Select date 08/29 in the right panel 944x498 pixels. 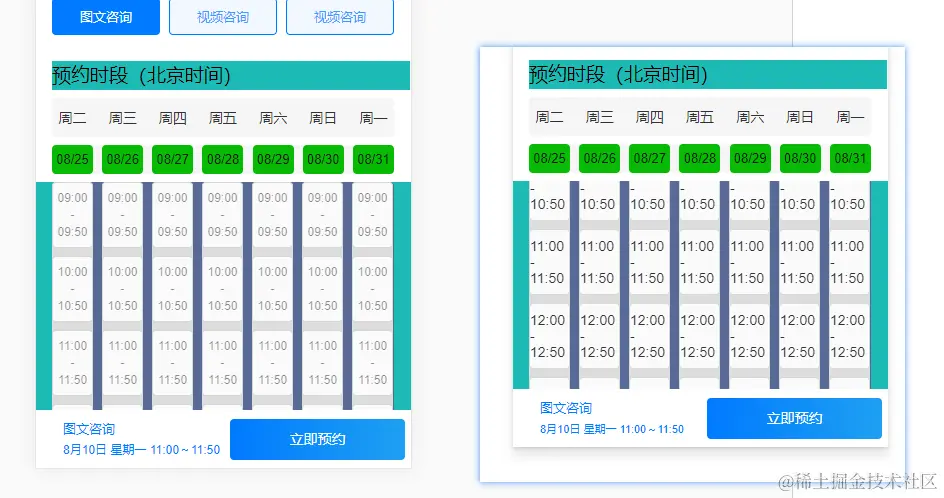coord(750,158)
